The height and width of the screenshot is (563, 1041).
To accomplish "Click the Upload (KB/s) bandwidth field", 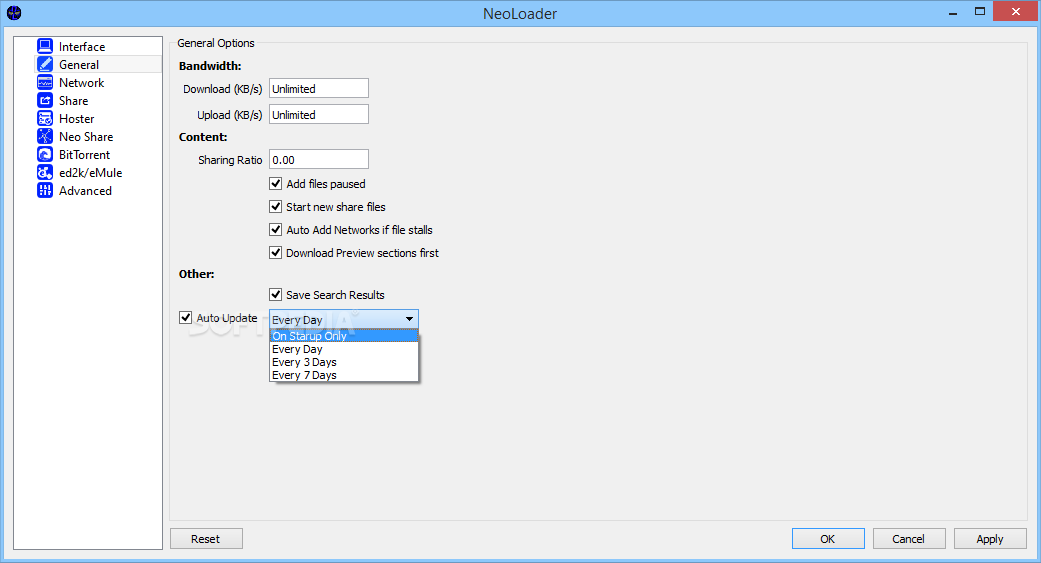I will pyautogui.click(x=319, y=114).
